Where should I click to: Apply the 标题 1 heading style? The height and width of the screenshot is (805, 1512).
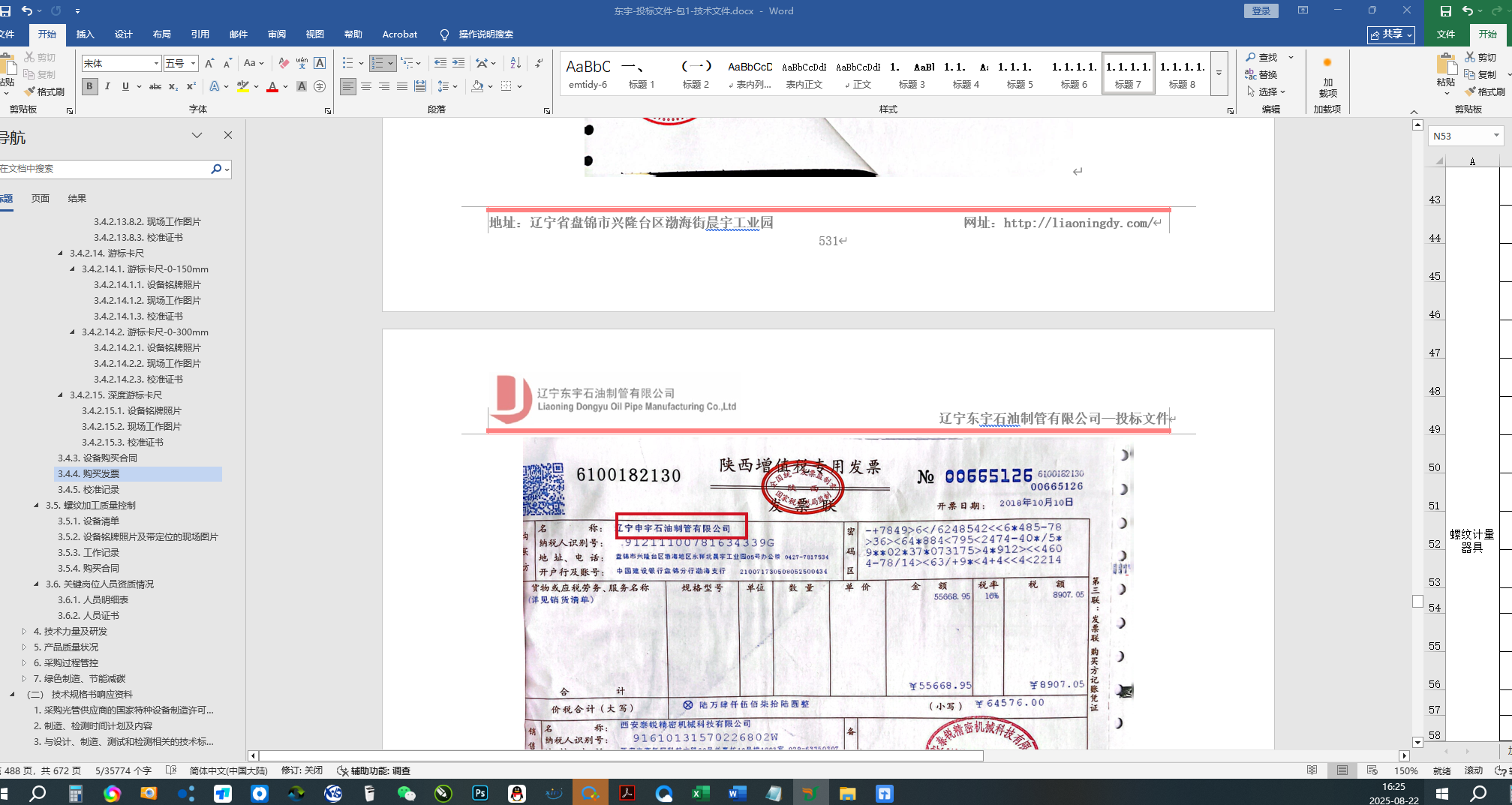click(642, 74)
